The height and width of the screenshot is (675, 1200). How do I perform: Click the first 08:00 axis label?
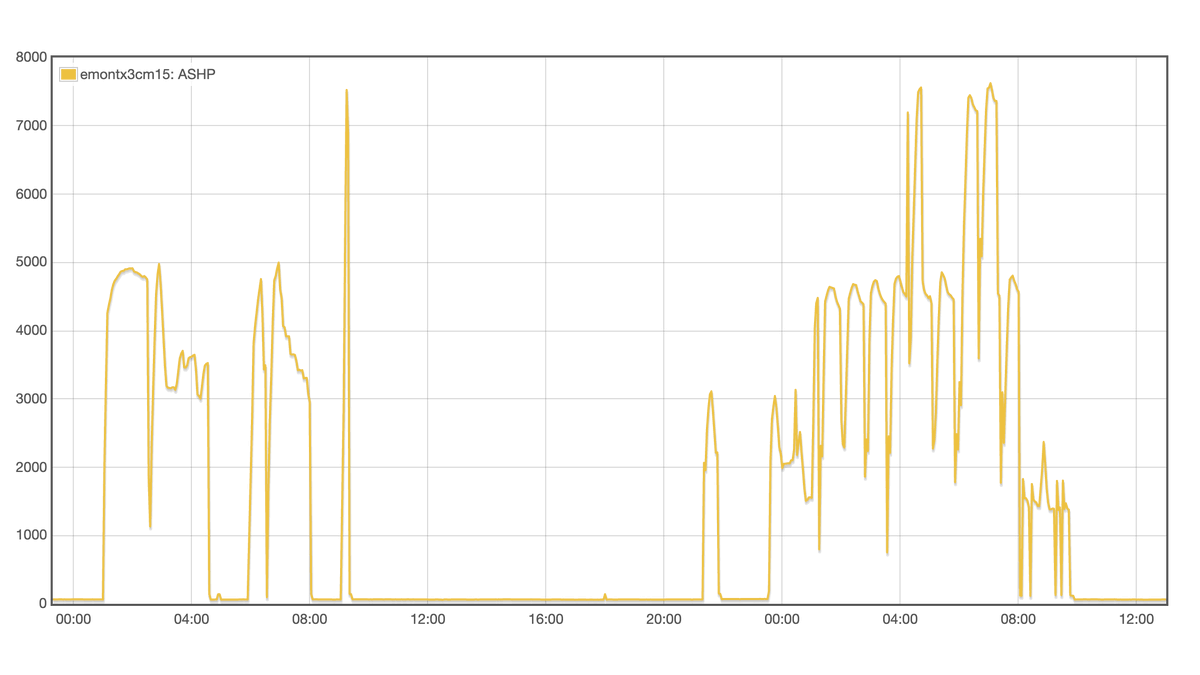(311, 619)
